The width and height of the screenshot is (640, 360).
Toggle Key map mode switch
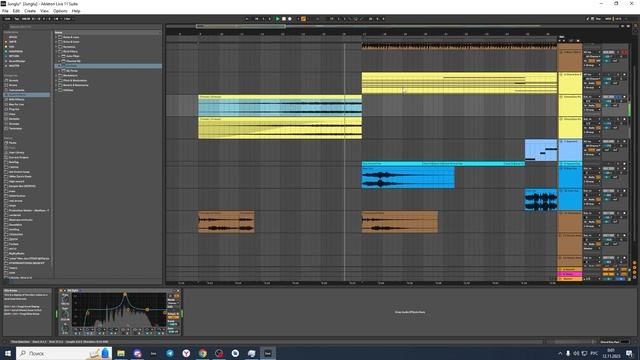[x=598, y=19]
